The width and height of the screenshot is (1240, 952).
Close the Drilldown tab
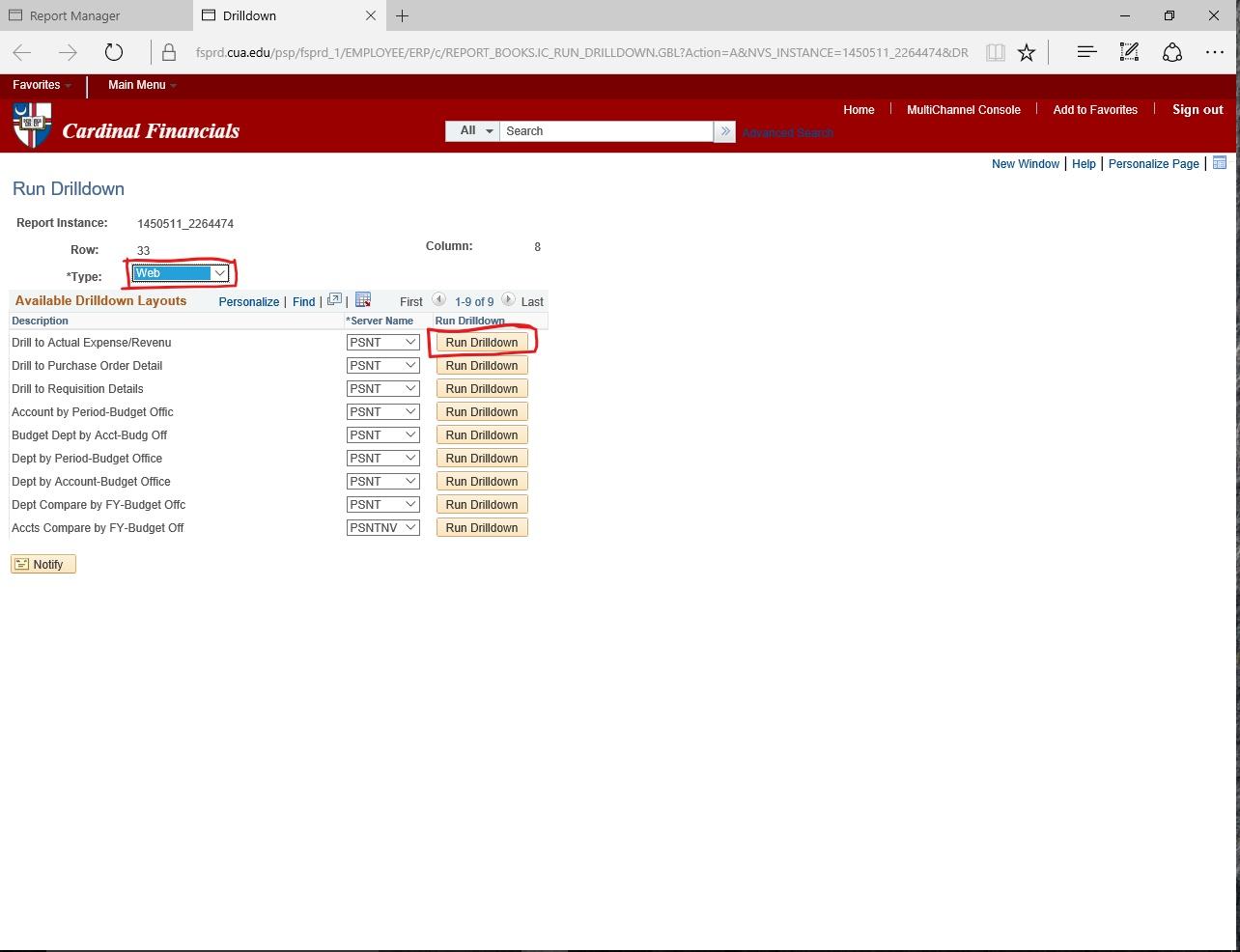click(x=371, y=15)
